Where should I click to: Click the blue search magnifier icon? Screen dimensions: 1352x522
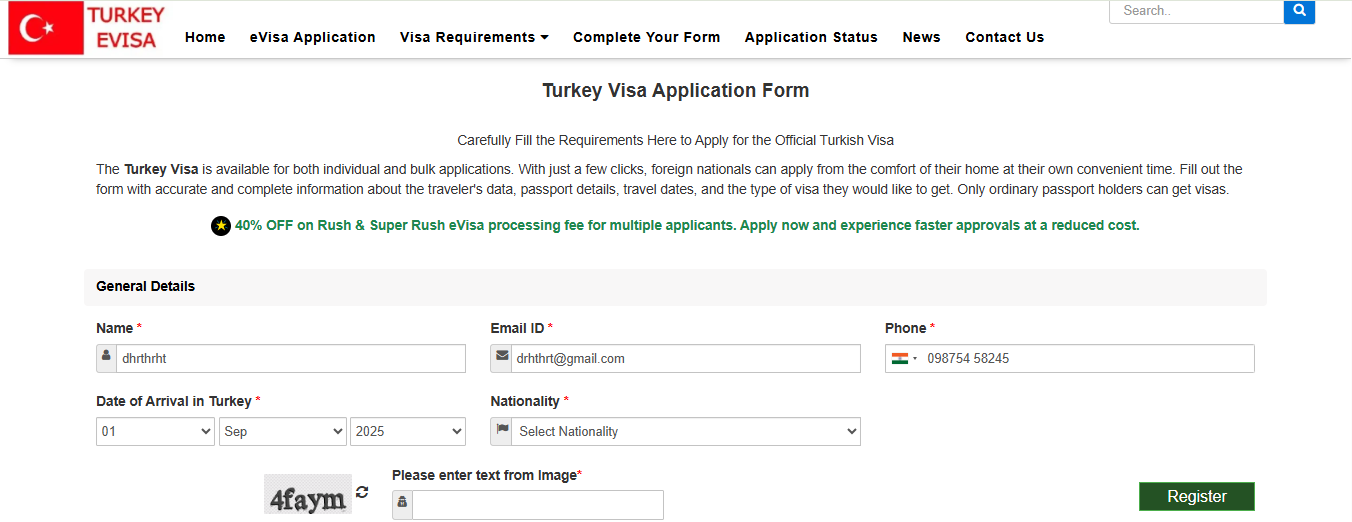click(x=1299, y=11)
